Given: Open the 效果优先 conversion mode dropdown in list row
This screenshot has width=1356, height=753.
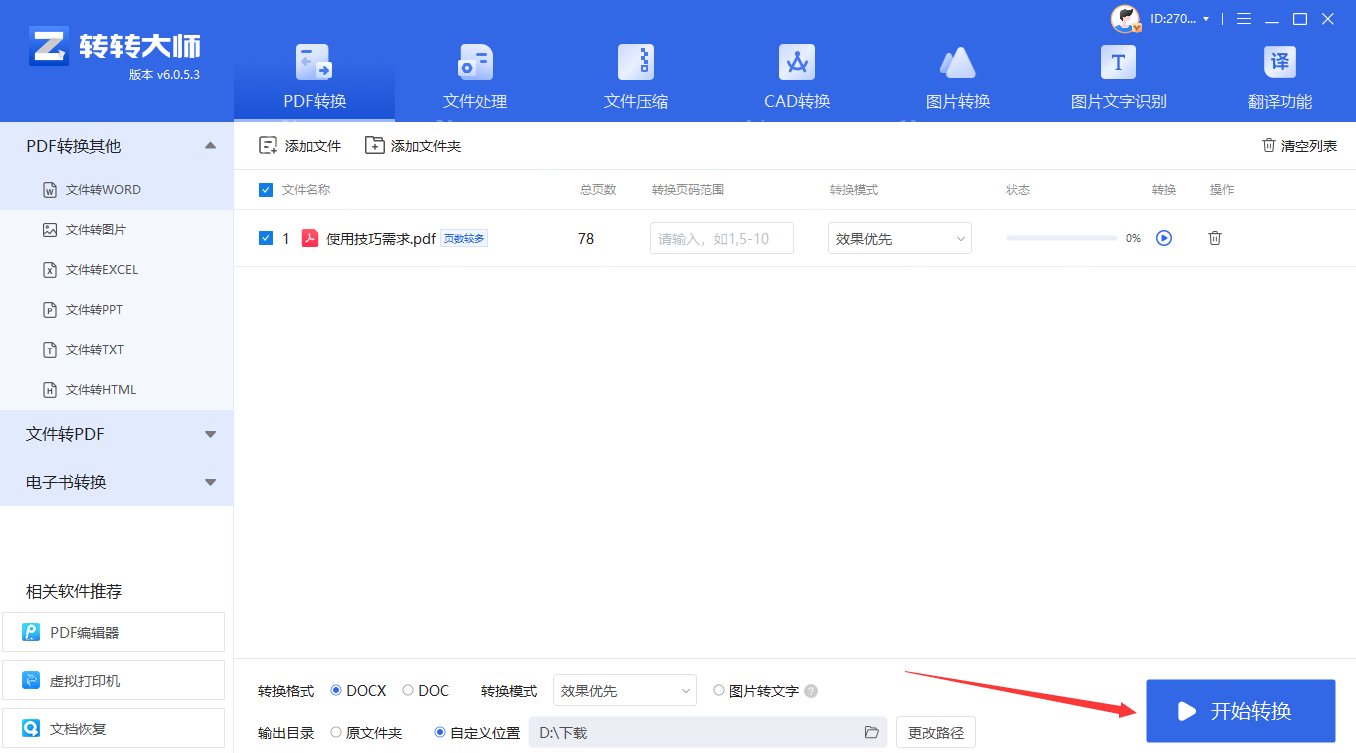Looking at the screenshot, I should point(898,238).
